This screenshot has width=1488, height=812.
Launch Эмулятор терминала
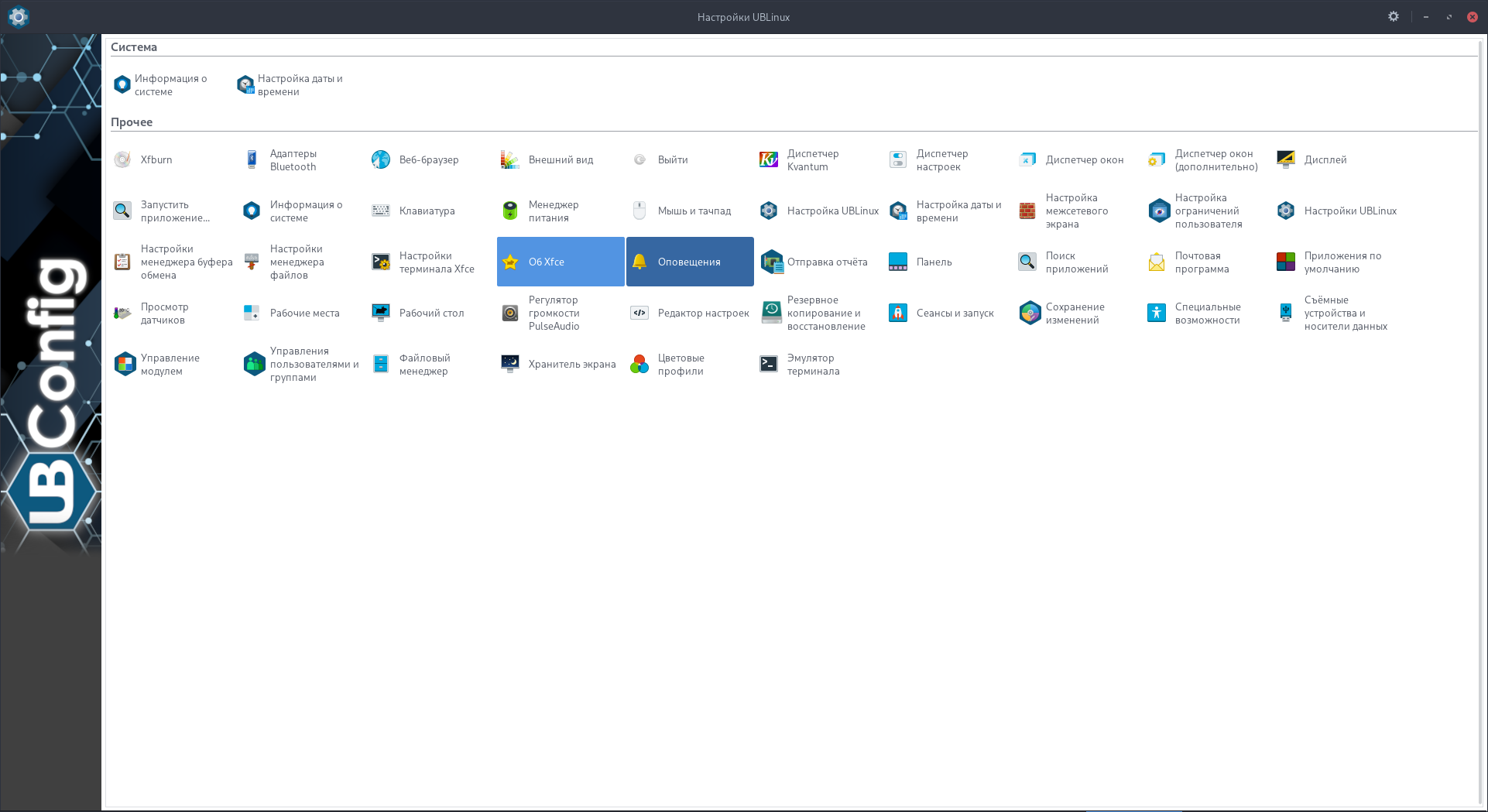(x=769, y=365)
